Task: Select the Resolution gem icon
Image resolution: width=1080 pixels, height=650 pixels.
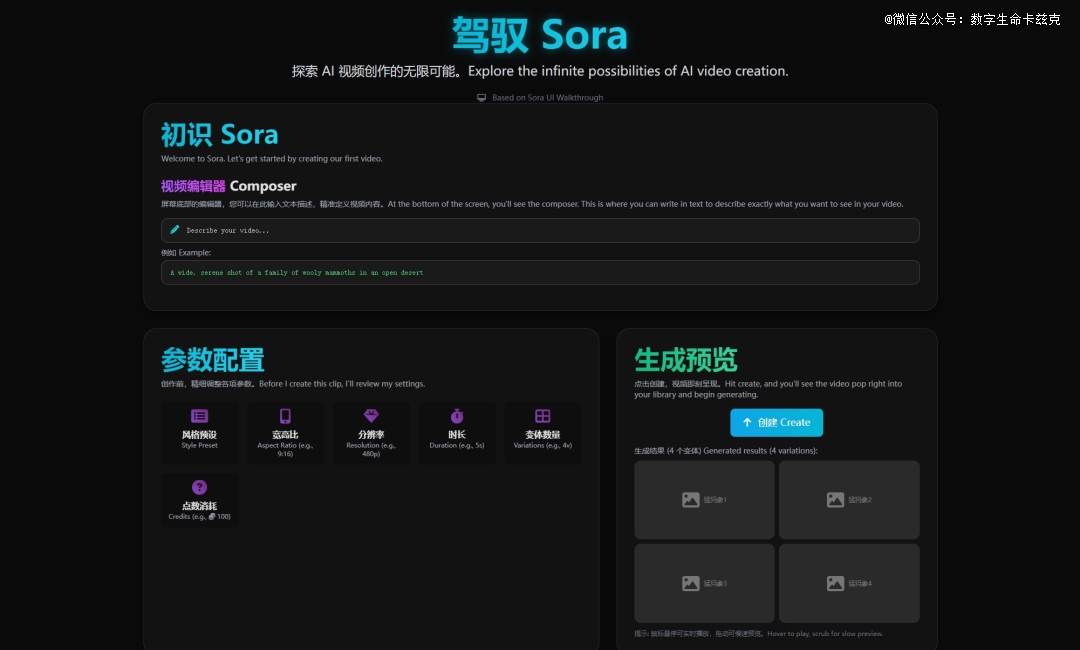Action: (x=371, y=416)
